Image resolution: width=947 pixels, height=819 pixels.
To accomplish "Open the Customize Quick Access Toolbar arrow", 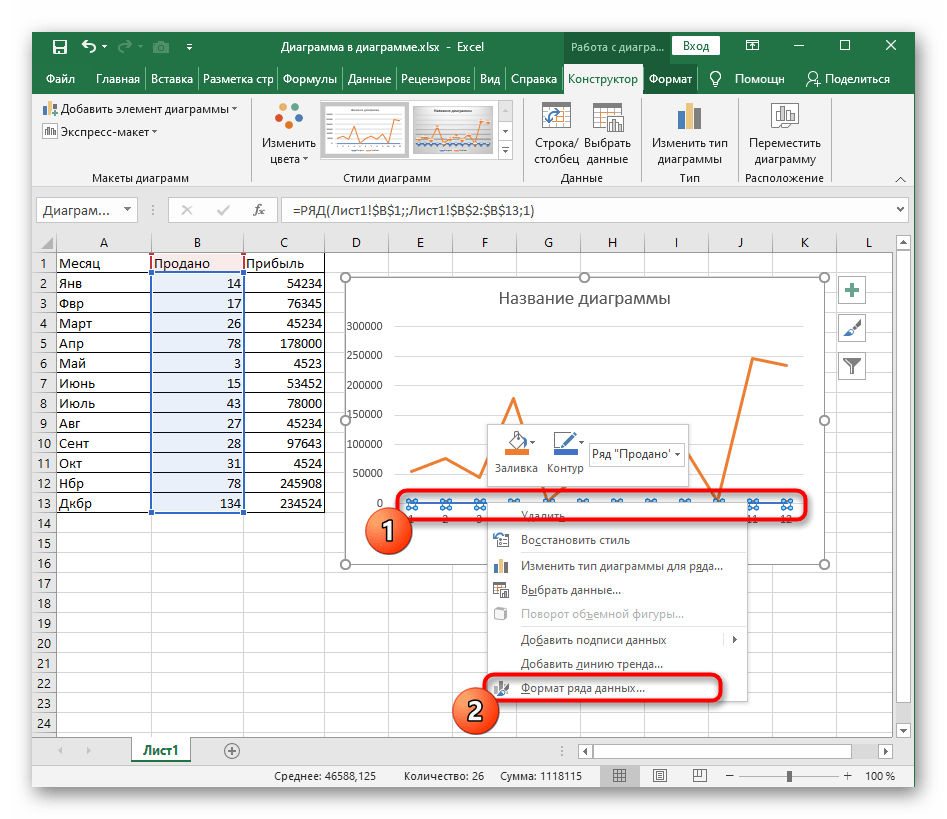I will (x=189, y=47).
